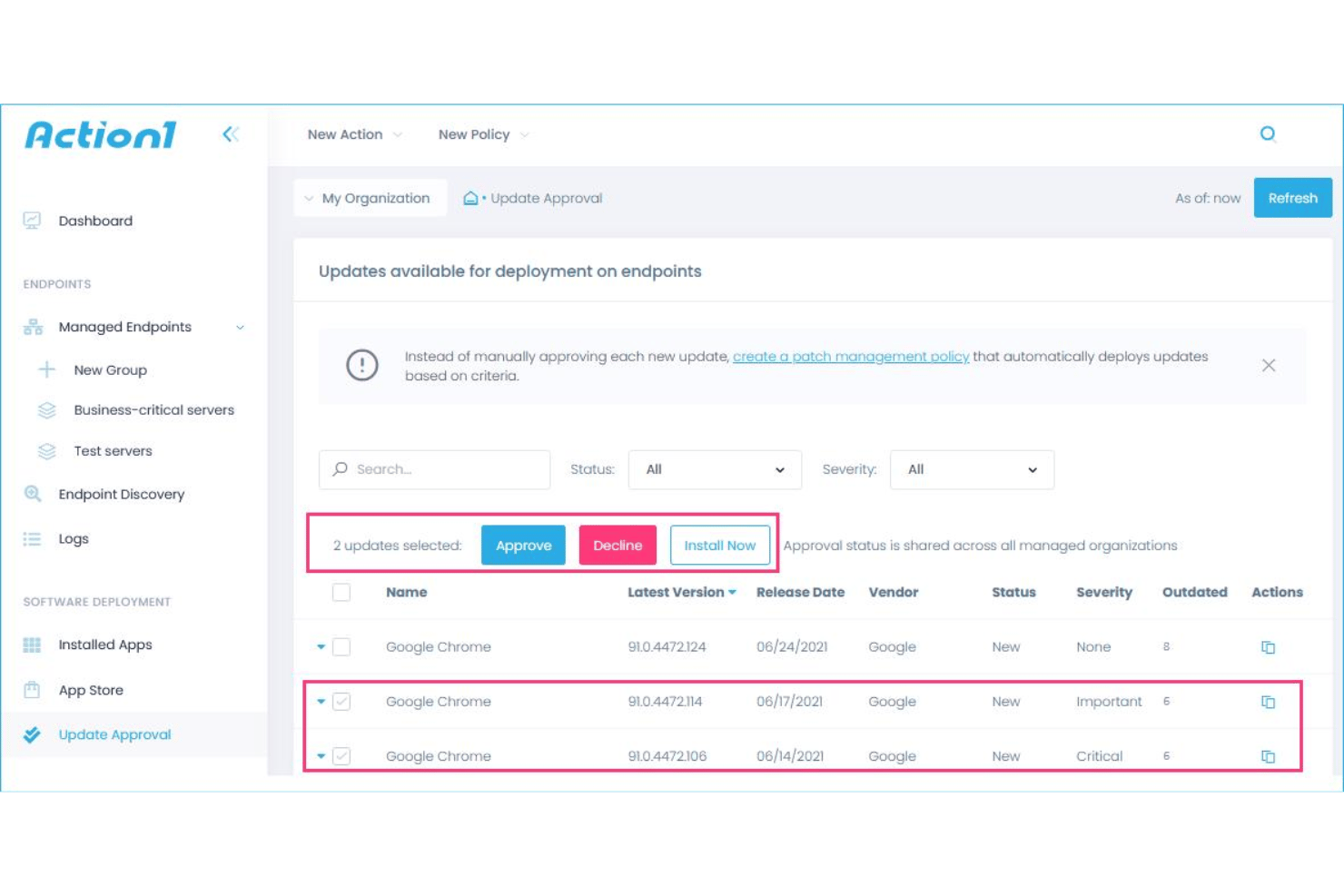The width and height of the screenshot is (1344, 896).
Task: Click the Approve button
Action: tap(523, 545)
